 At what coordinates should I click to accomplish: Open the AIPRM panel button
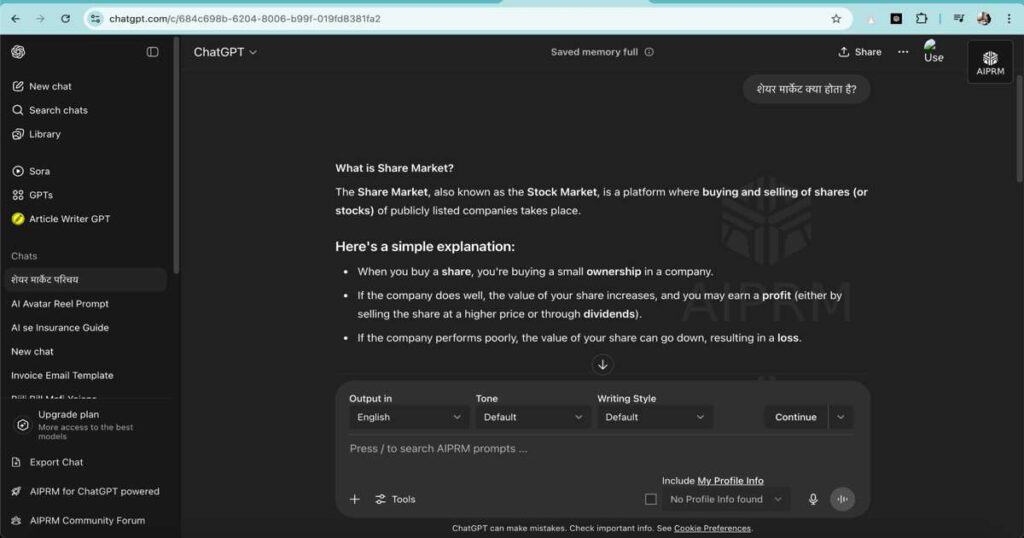coord(990,63)
